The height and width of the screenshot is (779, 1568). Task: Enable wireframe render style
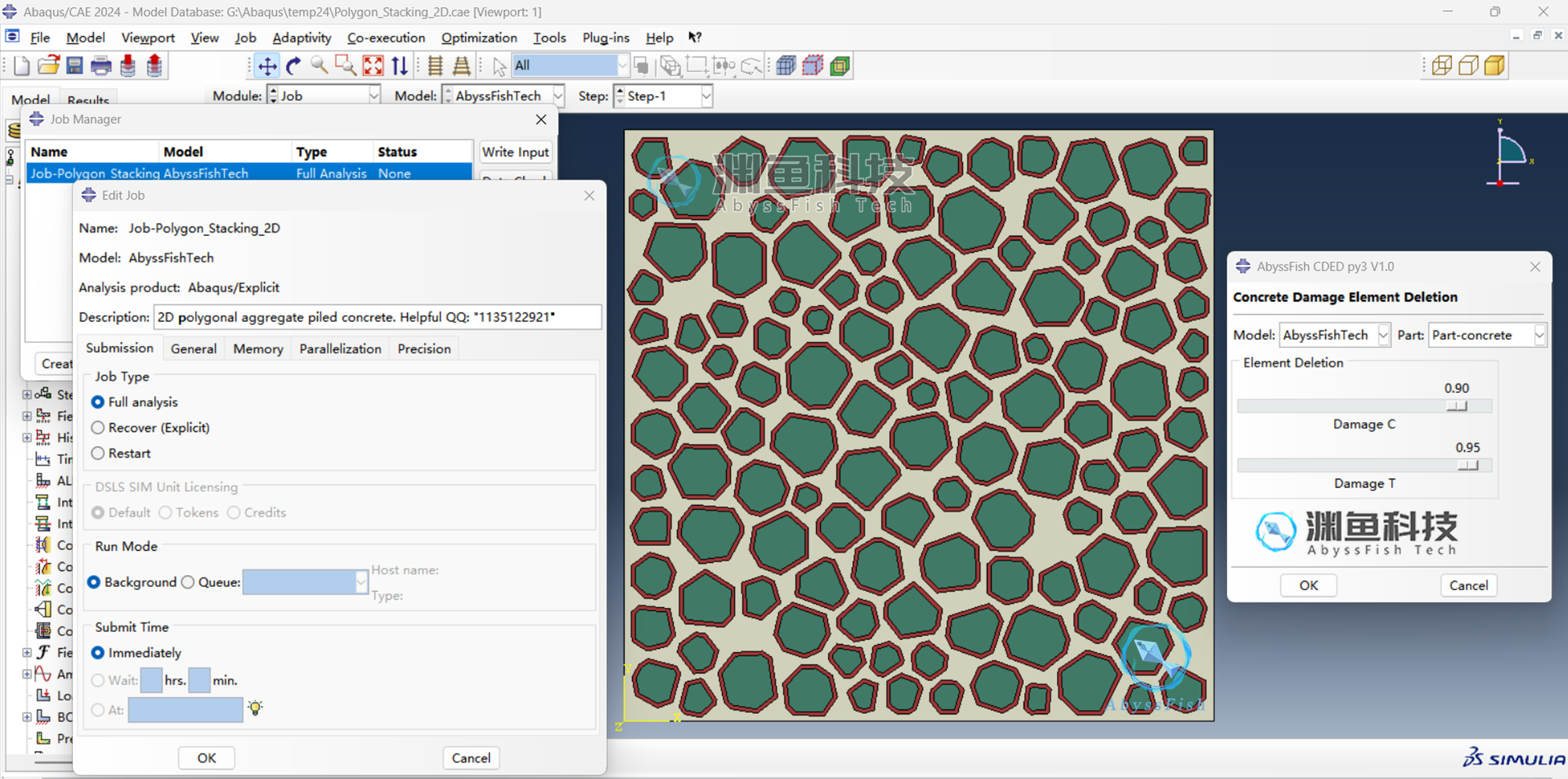[1442, 66]
